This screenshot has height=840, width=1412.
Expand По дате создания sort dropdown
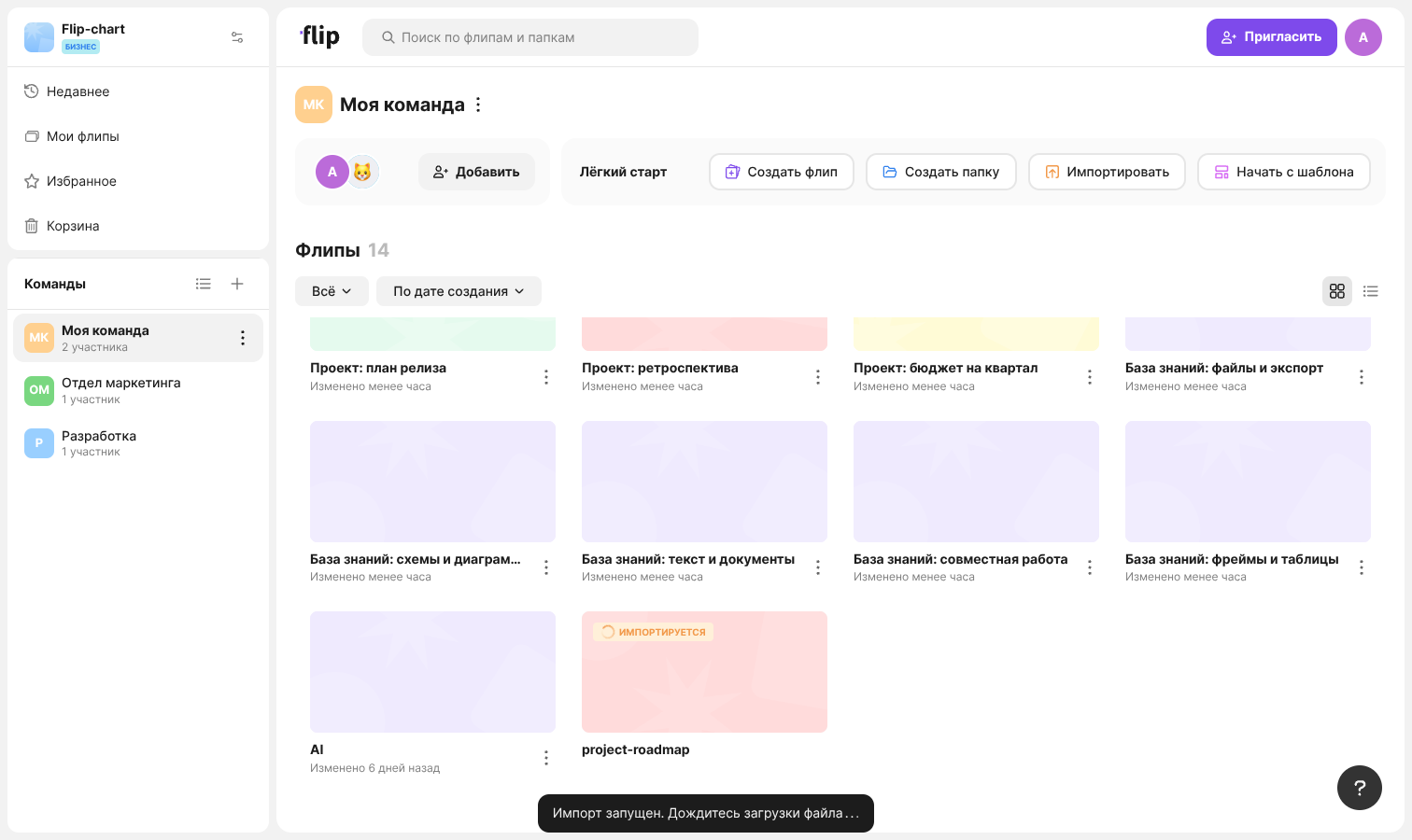tap(459, 291)
